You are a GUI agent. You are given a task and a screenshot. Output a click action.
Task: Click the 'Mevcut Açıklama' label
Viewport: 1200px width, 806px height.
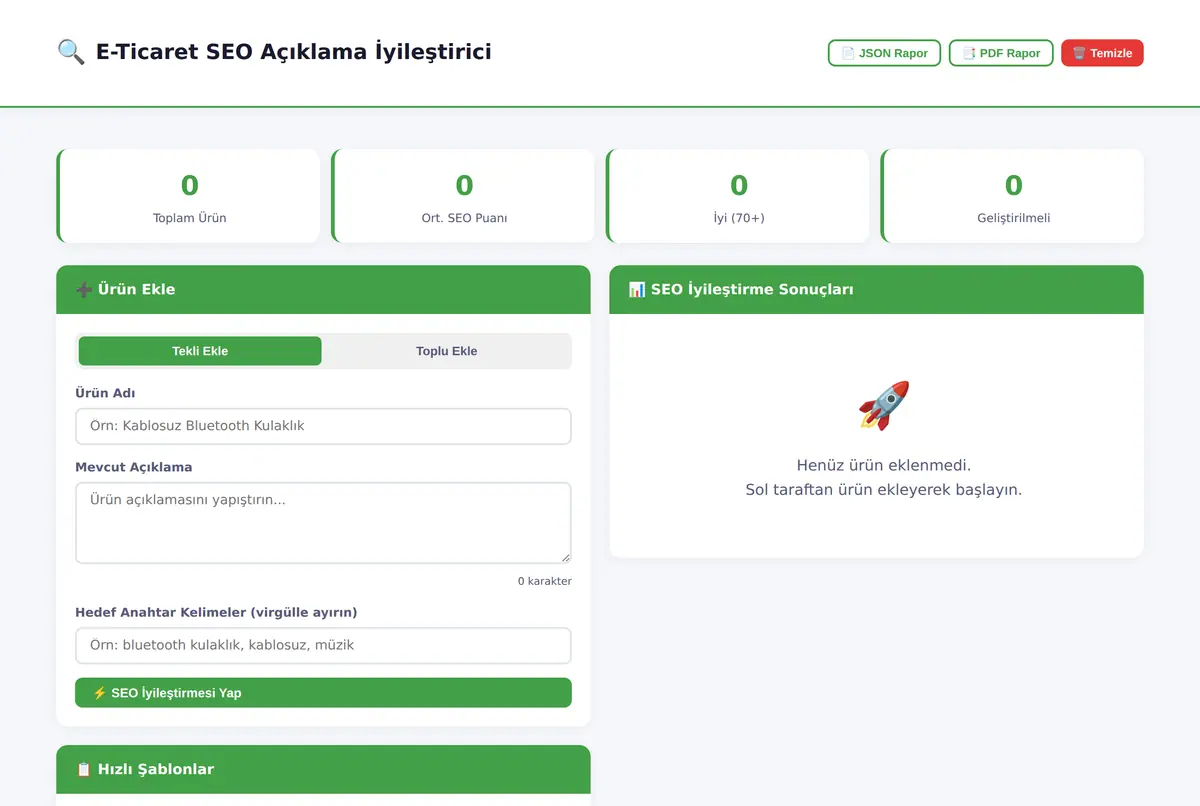click(134, 467)
